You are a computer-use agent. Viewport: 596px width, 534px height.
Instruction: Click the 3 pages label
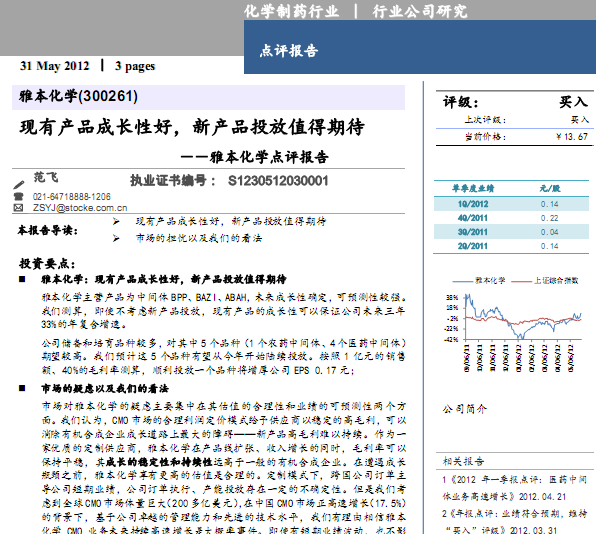135,66
